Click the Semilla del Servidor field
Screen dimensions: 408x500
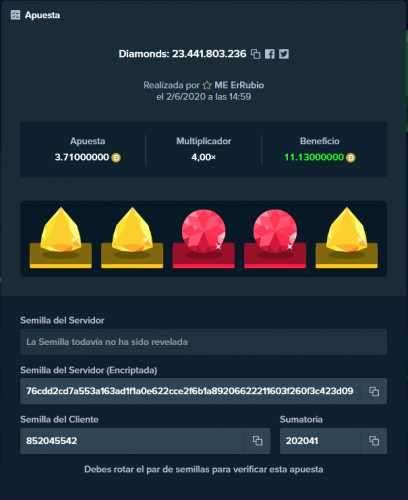[x=203, y=342]
